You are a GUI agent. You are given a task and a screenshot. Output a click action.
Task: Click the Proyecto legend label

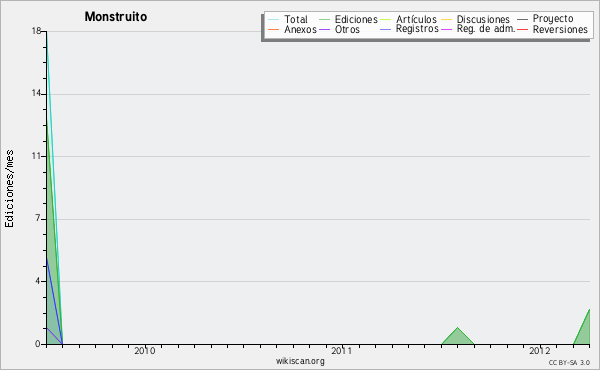tap(553, 19)
